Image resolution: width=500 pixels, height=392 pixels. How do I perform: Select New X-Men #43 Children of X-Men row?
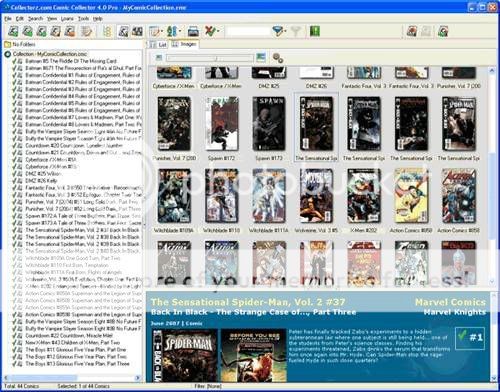click(x=73, y=342)
